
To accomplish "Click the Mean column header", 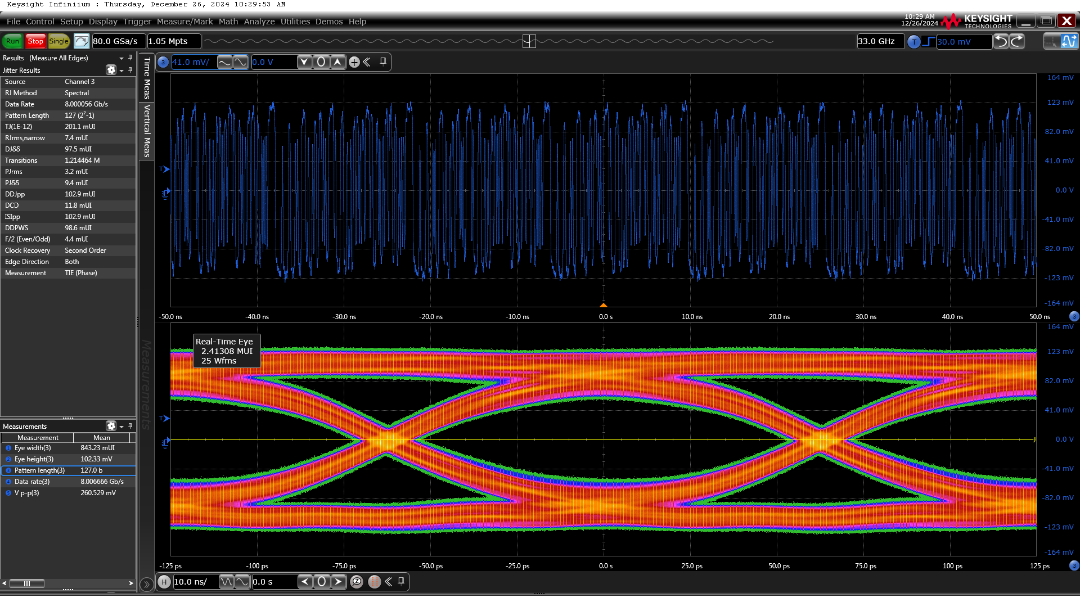I will click(102, 438).
